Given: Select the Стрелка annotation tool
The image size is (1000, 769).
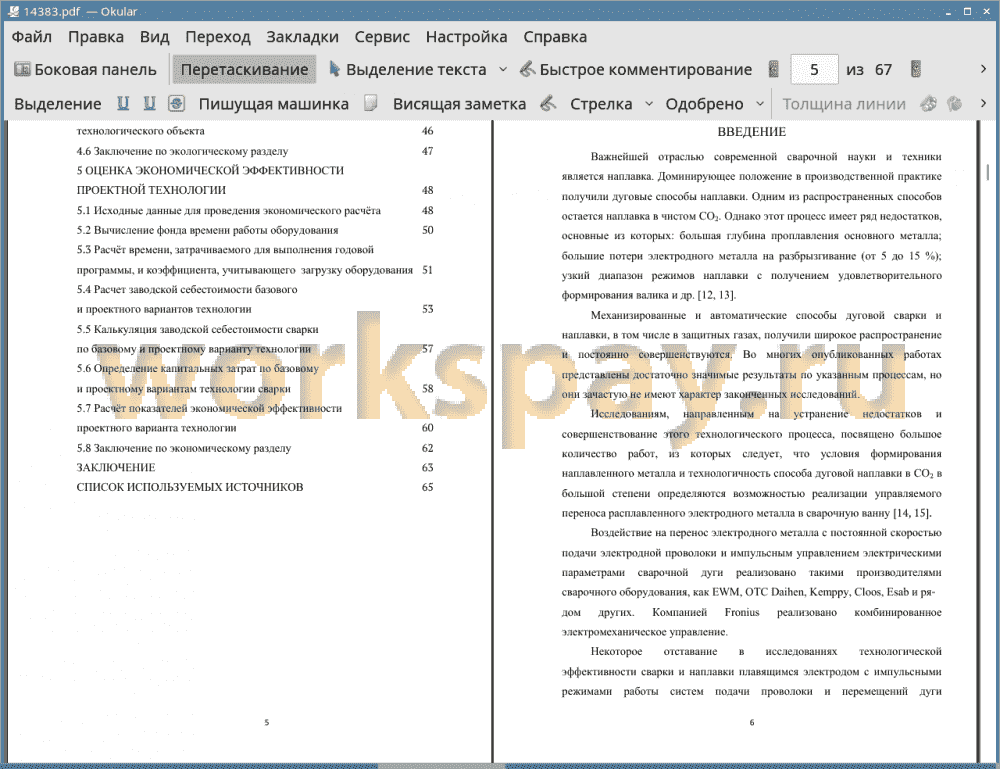Looking at the screenshot, I should (601, 104).
